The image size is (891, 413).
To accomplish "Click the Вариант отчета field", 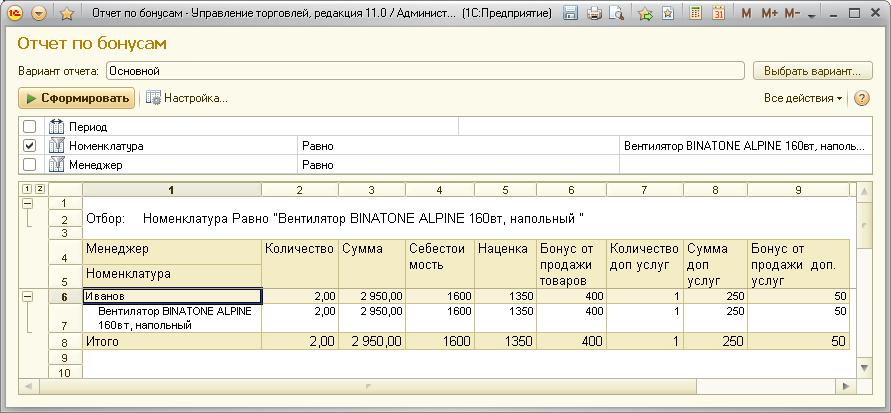I will click(x=425, y=71).
